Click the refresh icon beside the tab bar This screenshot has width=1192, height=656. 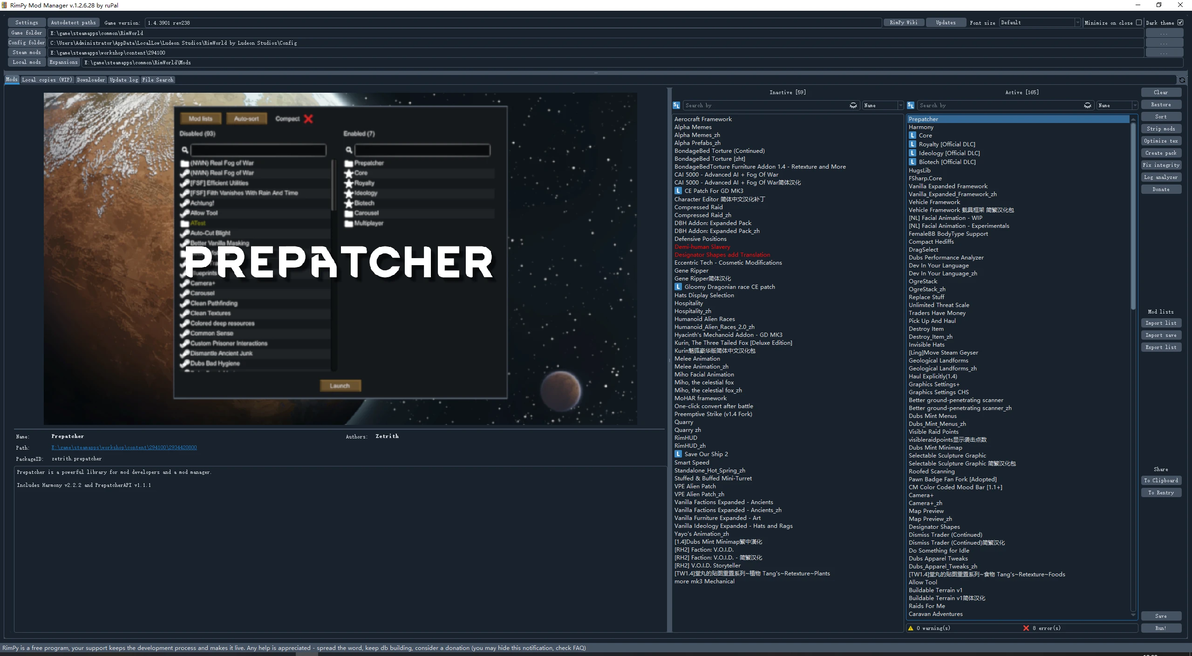[x=1181, y=80]
